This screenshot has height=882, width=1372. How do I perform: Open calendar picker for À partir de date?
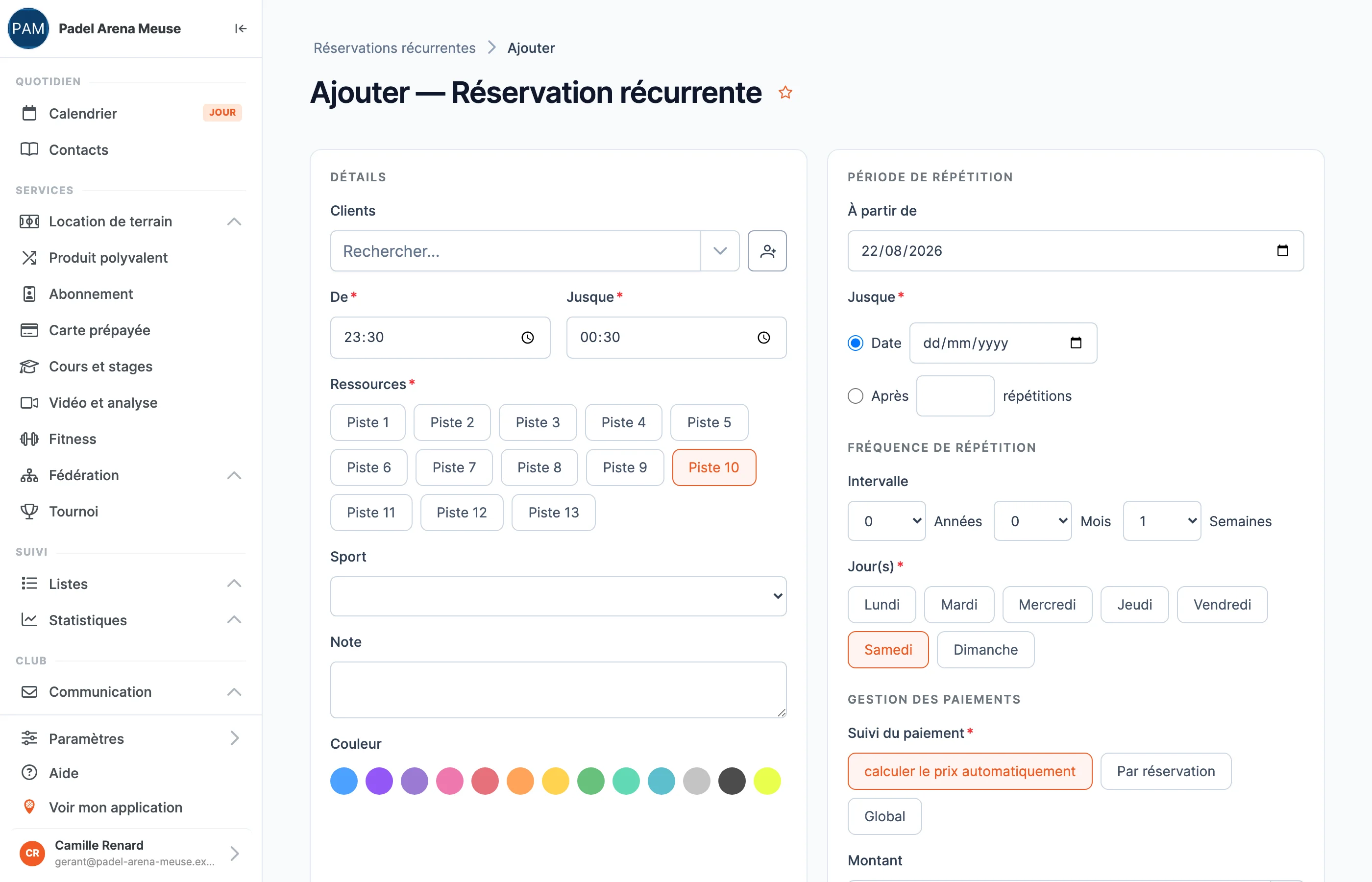click(x=1282, y=251)
